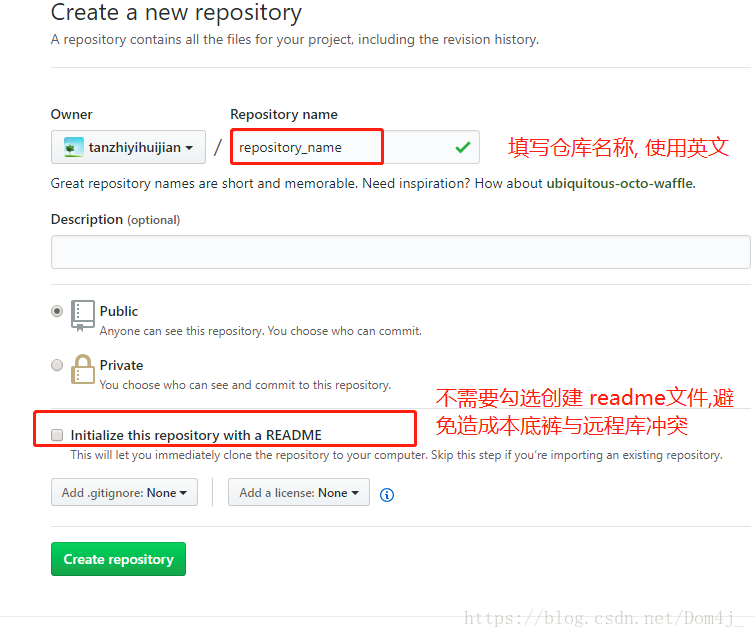755x638 pixels.
Task: Click text 'You choose who can see and commit'
Action: 197,385
